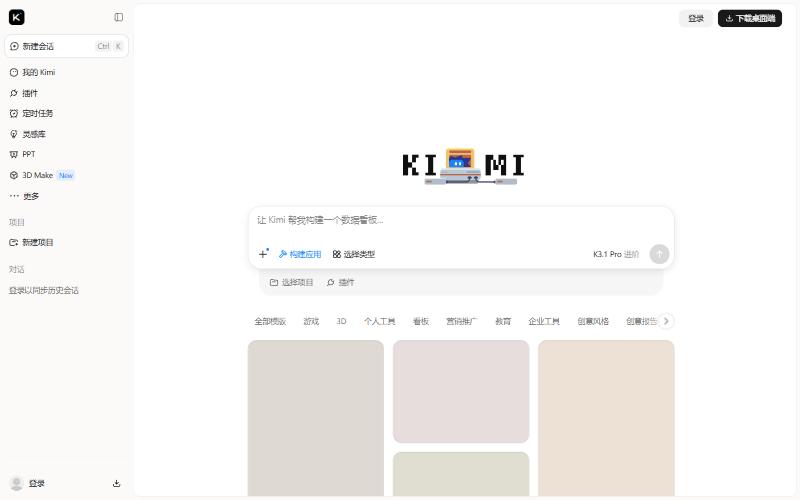The width and height of the screenshot is (800, 500).
Task: Open the tall grey template card
Action: click(x=316, y=418)
